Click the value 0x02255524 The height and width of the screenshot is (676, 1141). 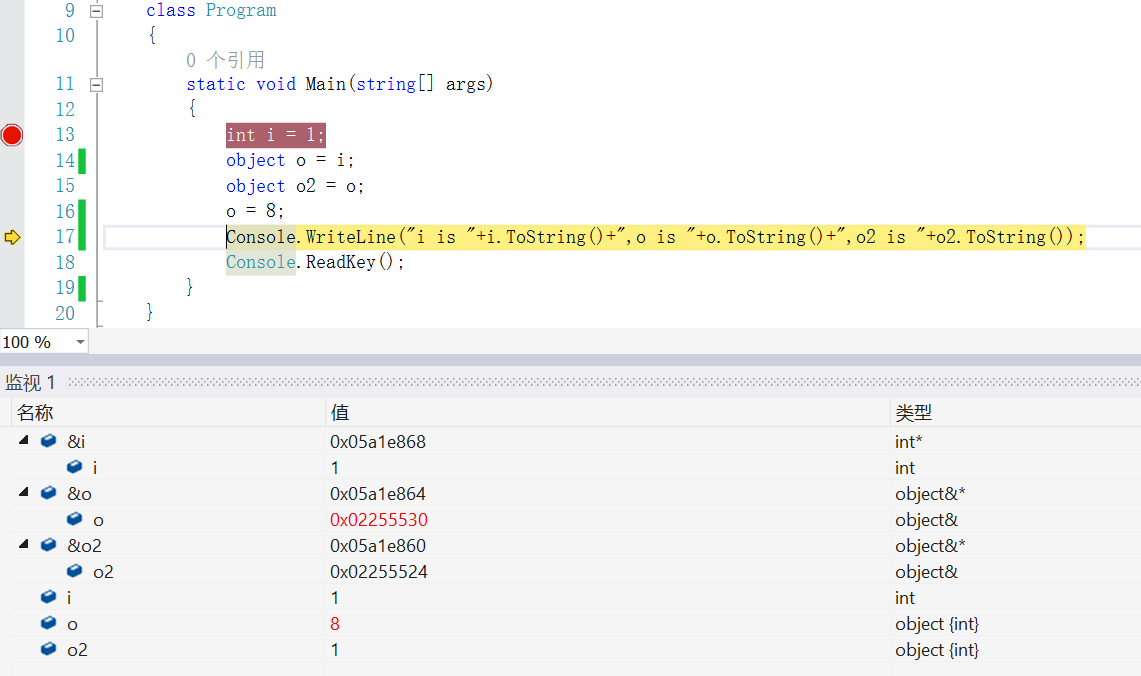point(378,572)
